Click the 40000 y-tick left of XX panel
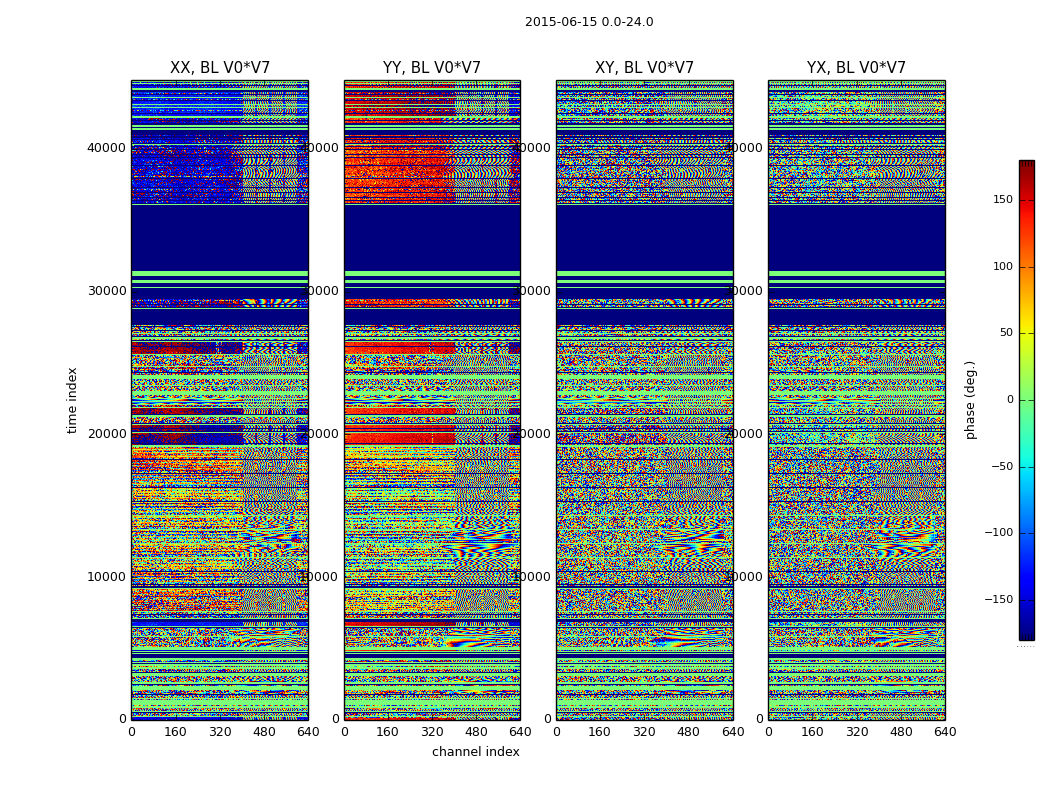This screenshot has width=1050, height=800. pyautogui.click(x=106, y=147)
